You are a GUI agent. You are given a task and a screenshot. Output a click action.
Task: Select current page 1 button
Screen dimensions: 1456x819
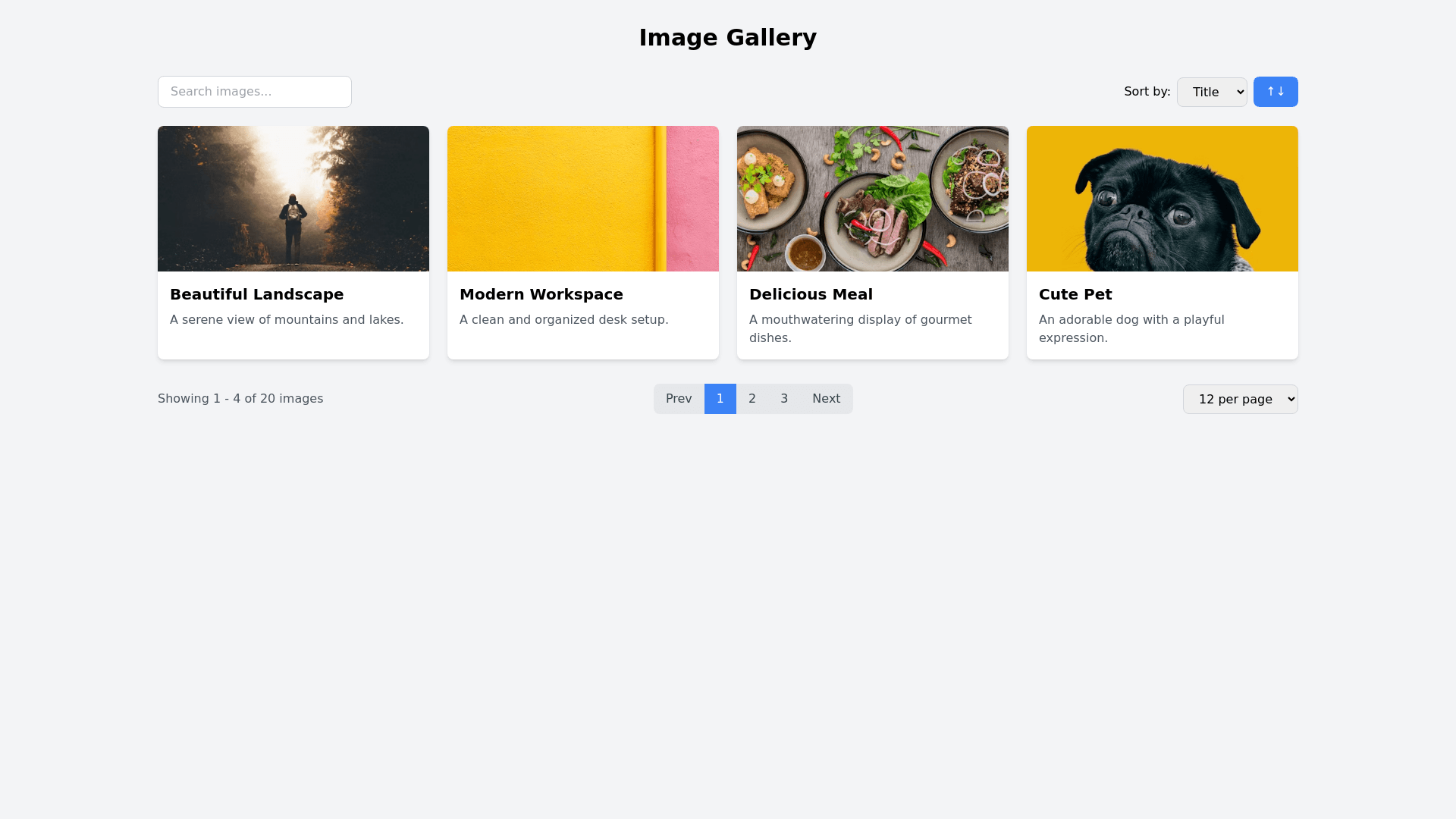(720, 399)
